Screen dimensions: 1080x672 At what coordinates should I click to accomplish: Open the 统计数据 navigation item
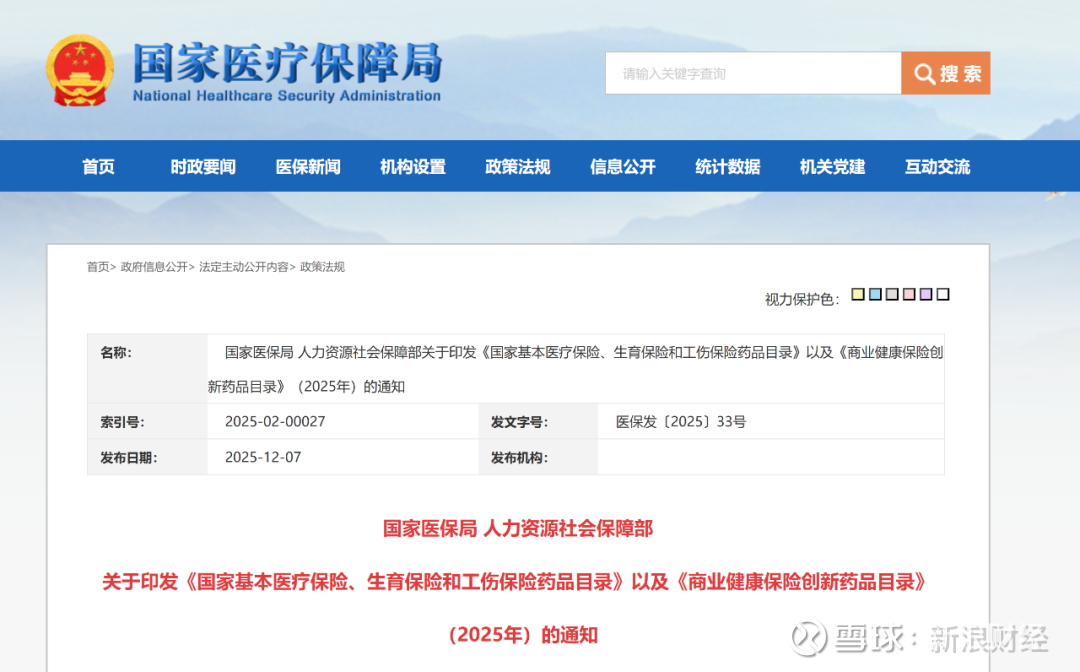(x=727, y=167)
